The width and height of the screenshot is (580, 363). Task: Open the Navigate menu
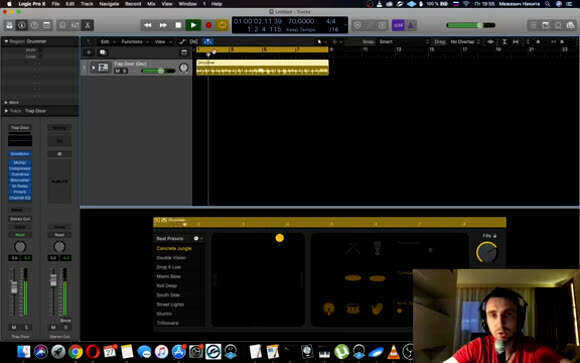pos(109,4)
